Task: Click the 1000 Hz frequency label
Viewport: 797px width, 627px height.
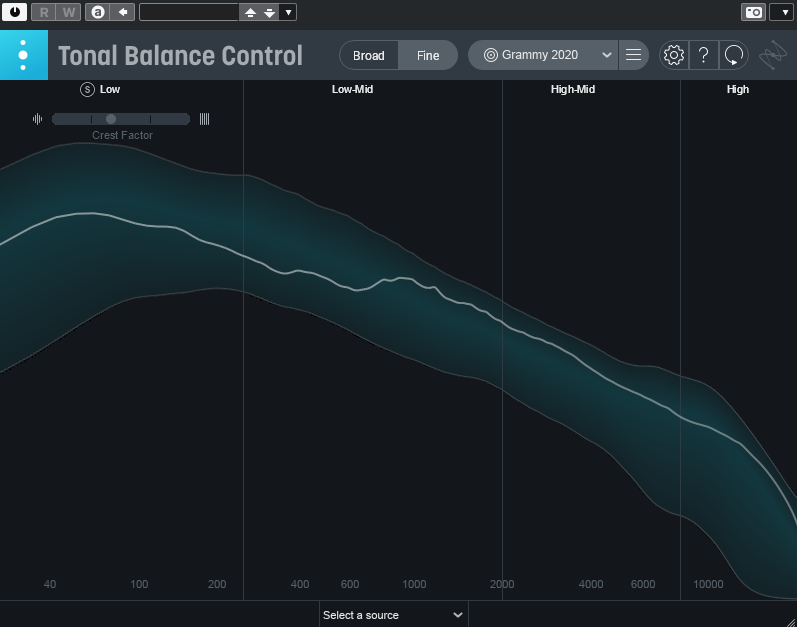Action: (x=414, y=584)
